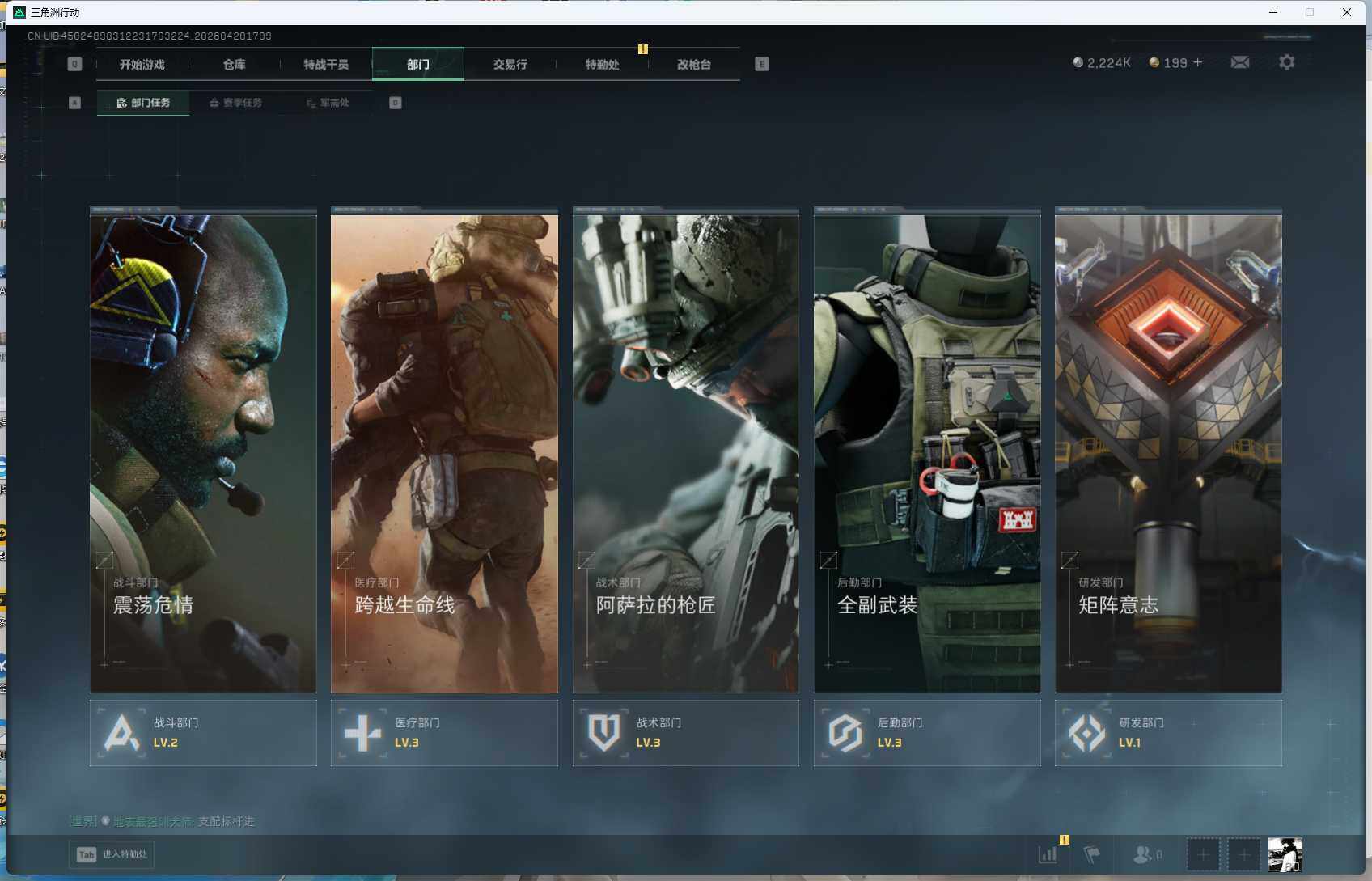Click the 研发部门 LV.1 panel
1372x881 pixels.
(x=1168, y=733)
